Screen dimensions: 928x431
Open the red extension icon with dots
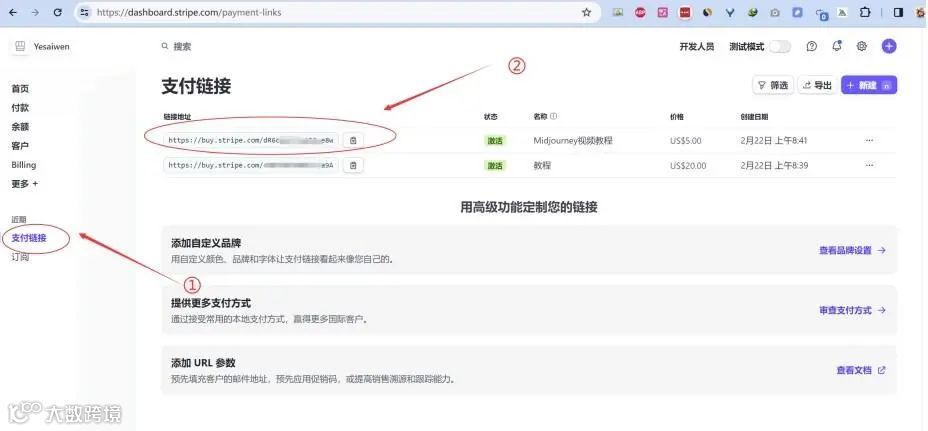(685, 12)
